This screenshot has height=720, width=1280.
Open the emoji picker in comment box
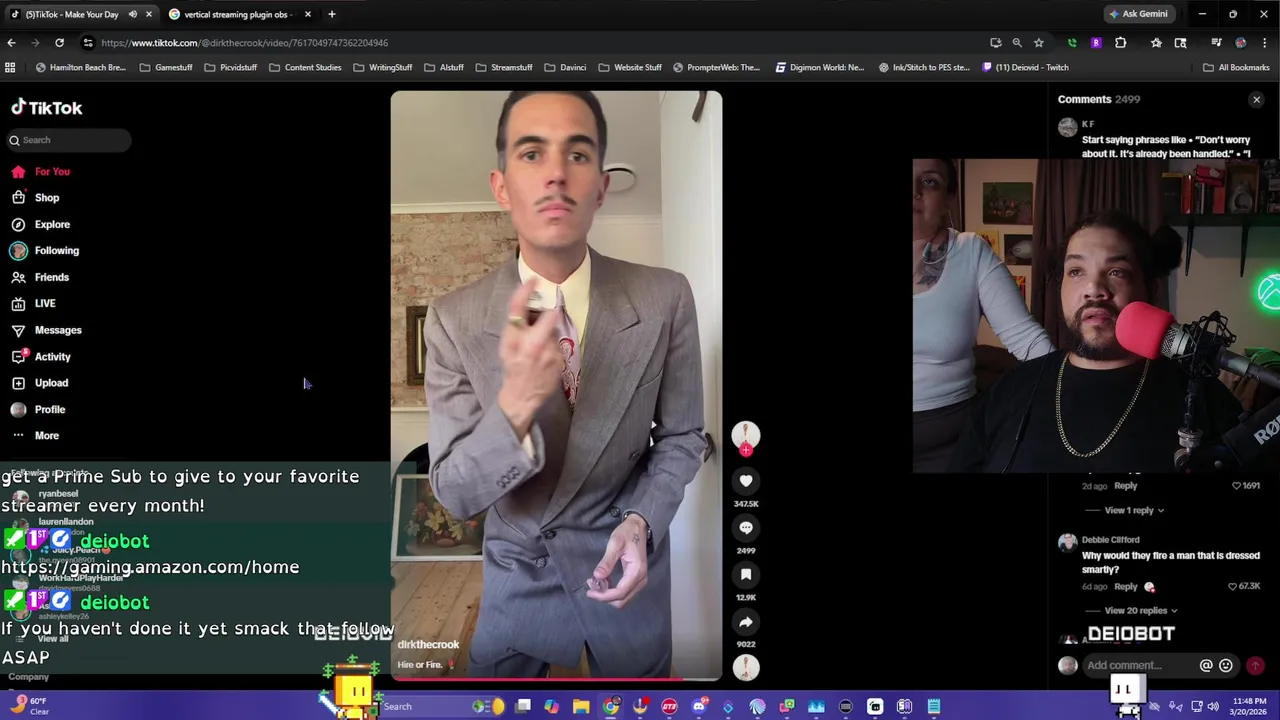point(1226,666)
